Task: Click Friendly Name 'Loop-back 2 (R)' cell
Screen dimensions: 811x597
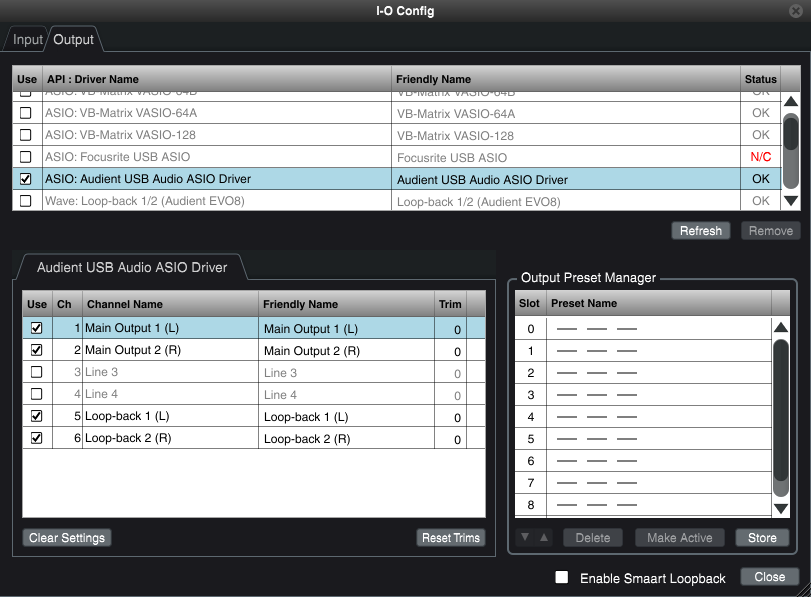Action: tap(346, 439)
